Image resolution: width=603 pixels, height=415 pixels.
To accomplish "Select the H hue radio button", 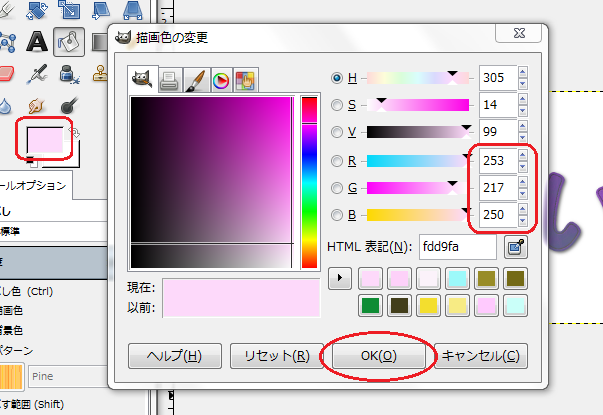I will [x=337, y=78].
